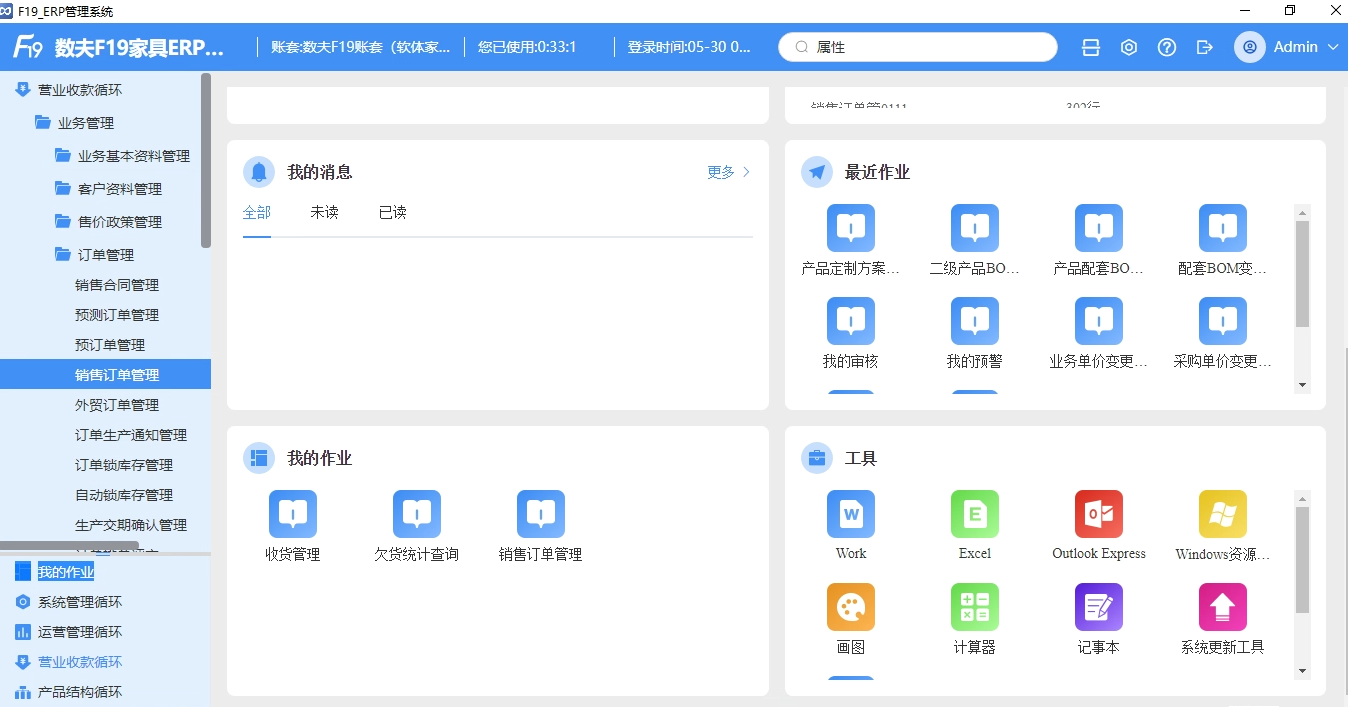Open 自动锁库存管理 tree item
The image size is (1348, 707).
[124, 495]
